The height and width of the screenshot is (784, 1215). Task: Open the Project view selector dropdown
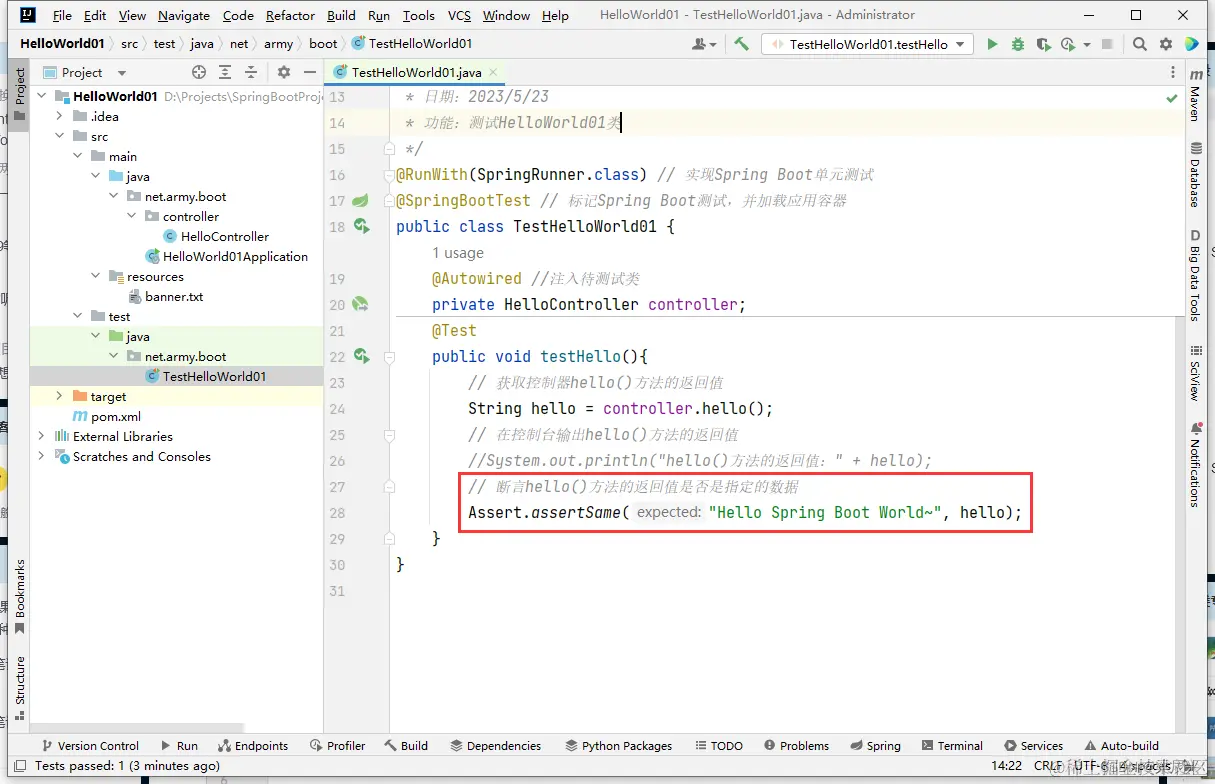(x=86, y=72)
